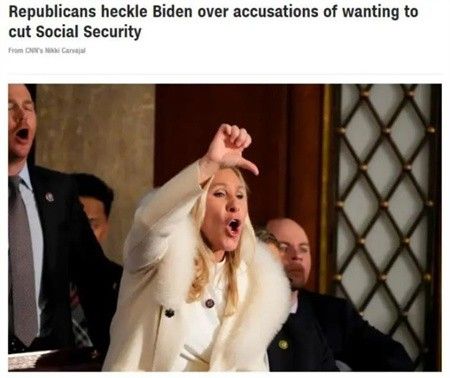Click the shouting man at the left edge
450x378 pixels.
pos(20,127)
